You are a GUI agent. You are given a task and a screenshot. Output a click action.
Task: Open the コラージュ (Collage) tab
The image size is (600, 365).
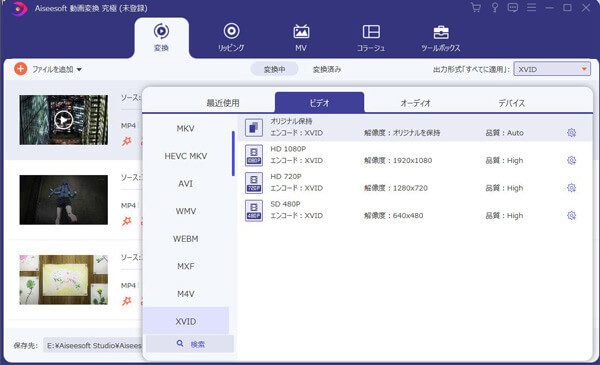[371, 38]
